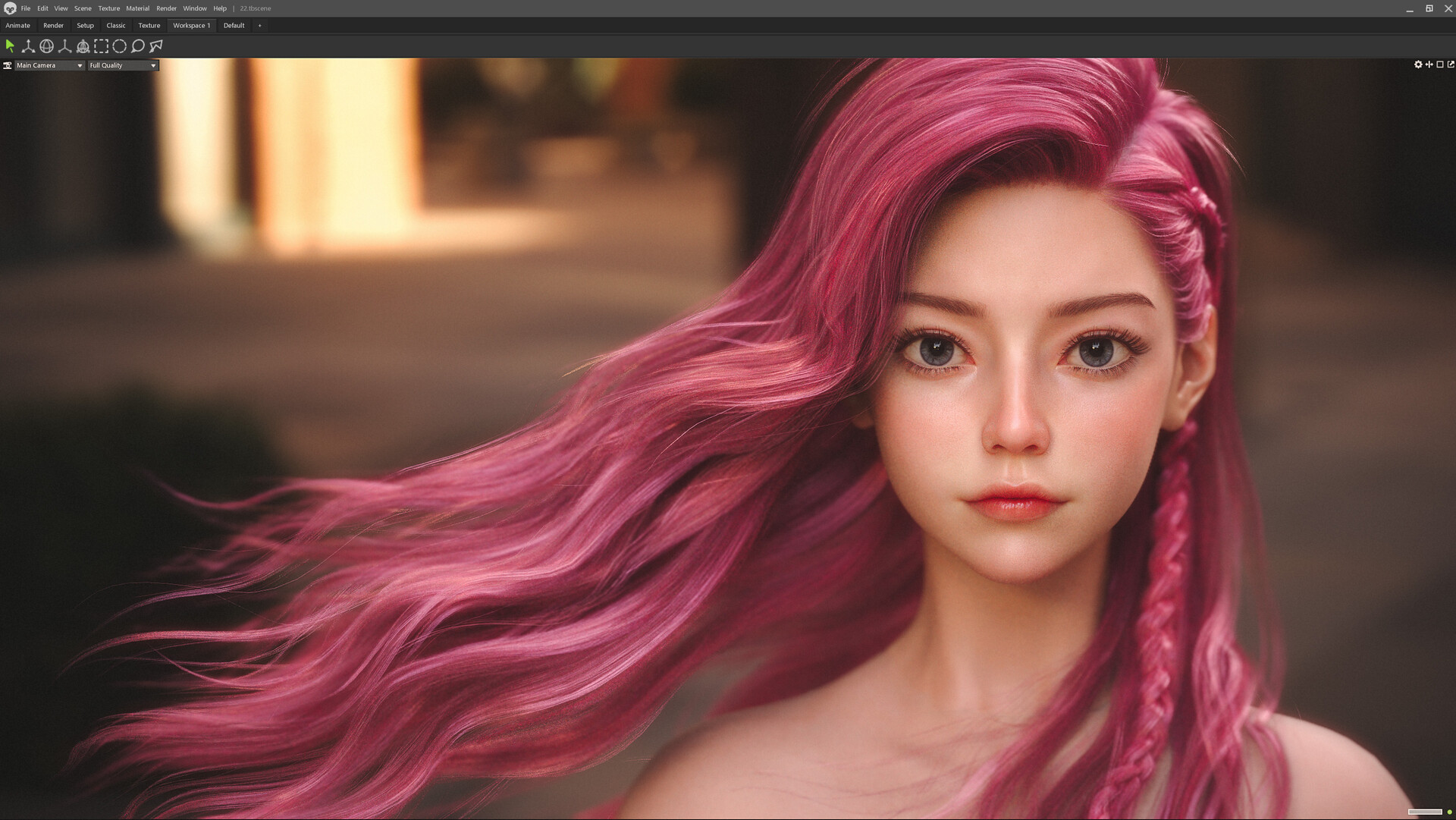The width and height of the screenshot is (1456, 820).
Task: Click the Marmoset Toolbag monkey logo
Action: 10,8
